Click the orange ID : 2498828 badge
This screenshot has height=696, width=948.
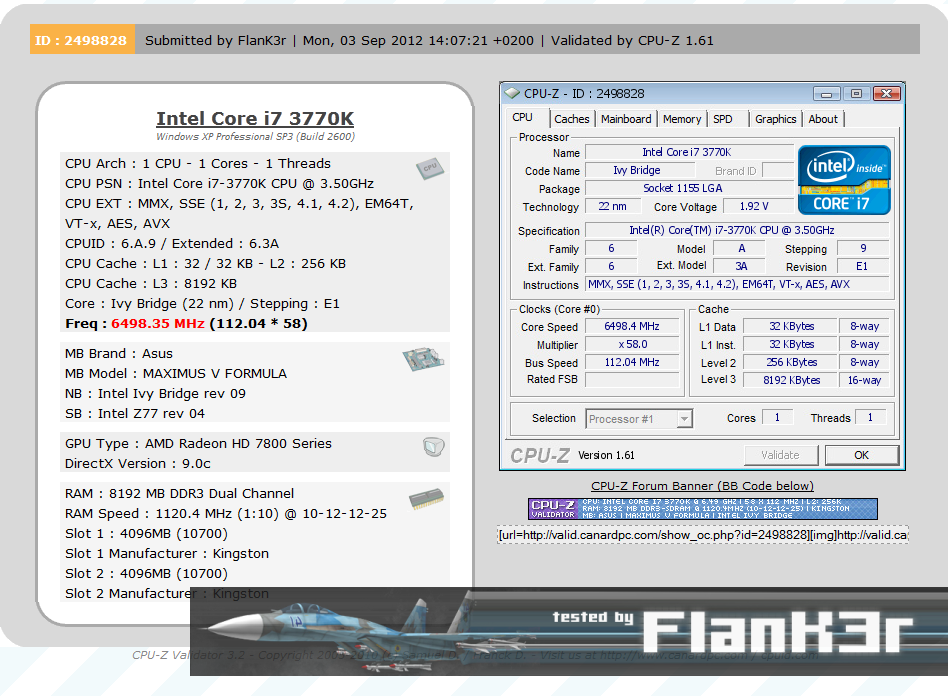pyautogui.click(x=82, y=40)
